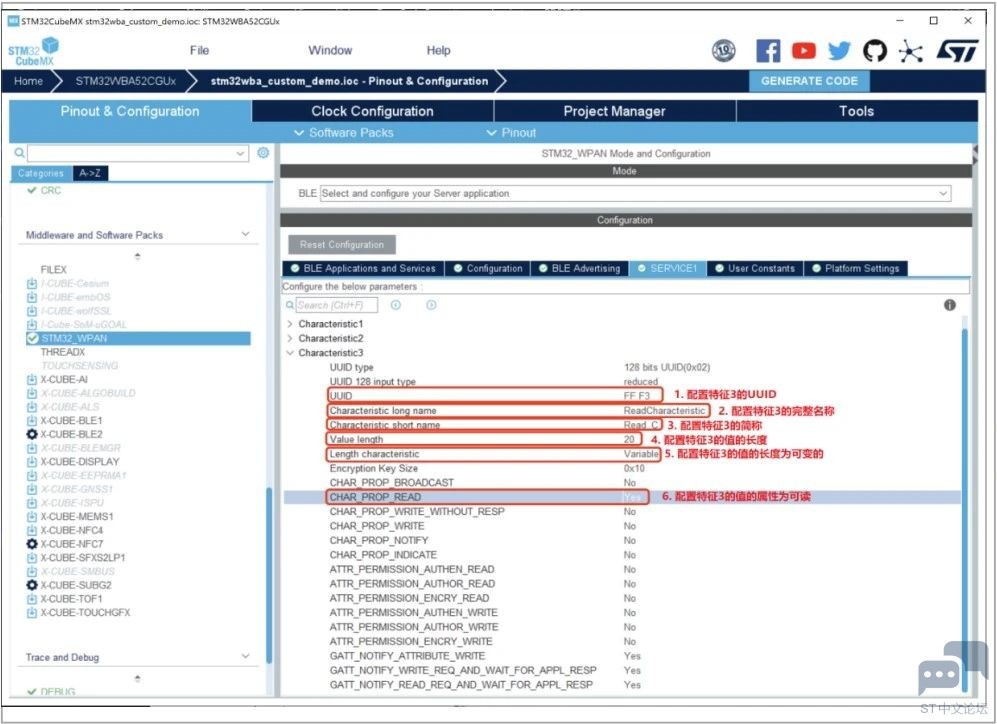Open the ST YouTube channel icon
Image resolution: width=997 pixels, height=724 pixels.
804,51
